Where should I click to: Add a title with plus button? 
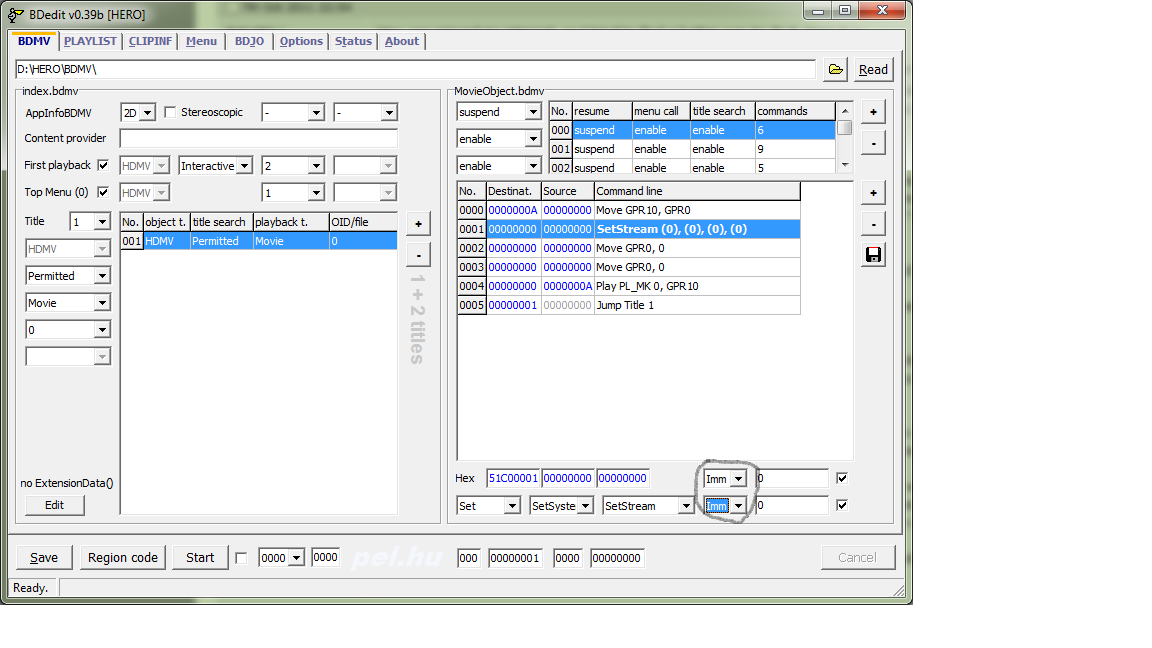click(418, 224)
